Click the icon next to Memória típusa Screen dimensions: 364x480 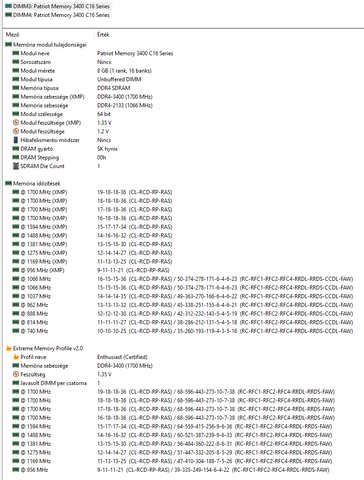pos(16,88)
